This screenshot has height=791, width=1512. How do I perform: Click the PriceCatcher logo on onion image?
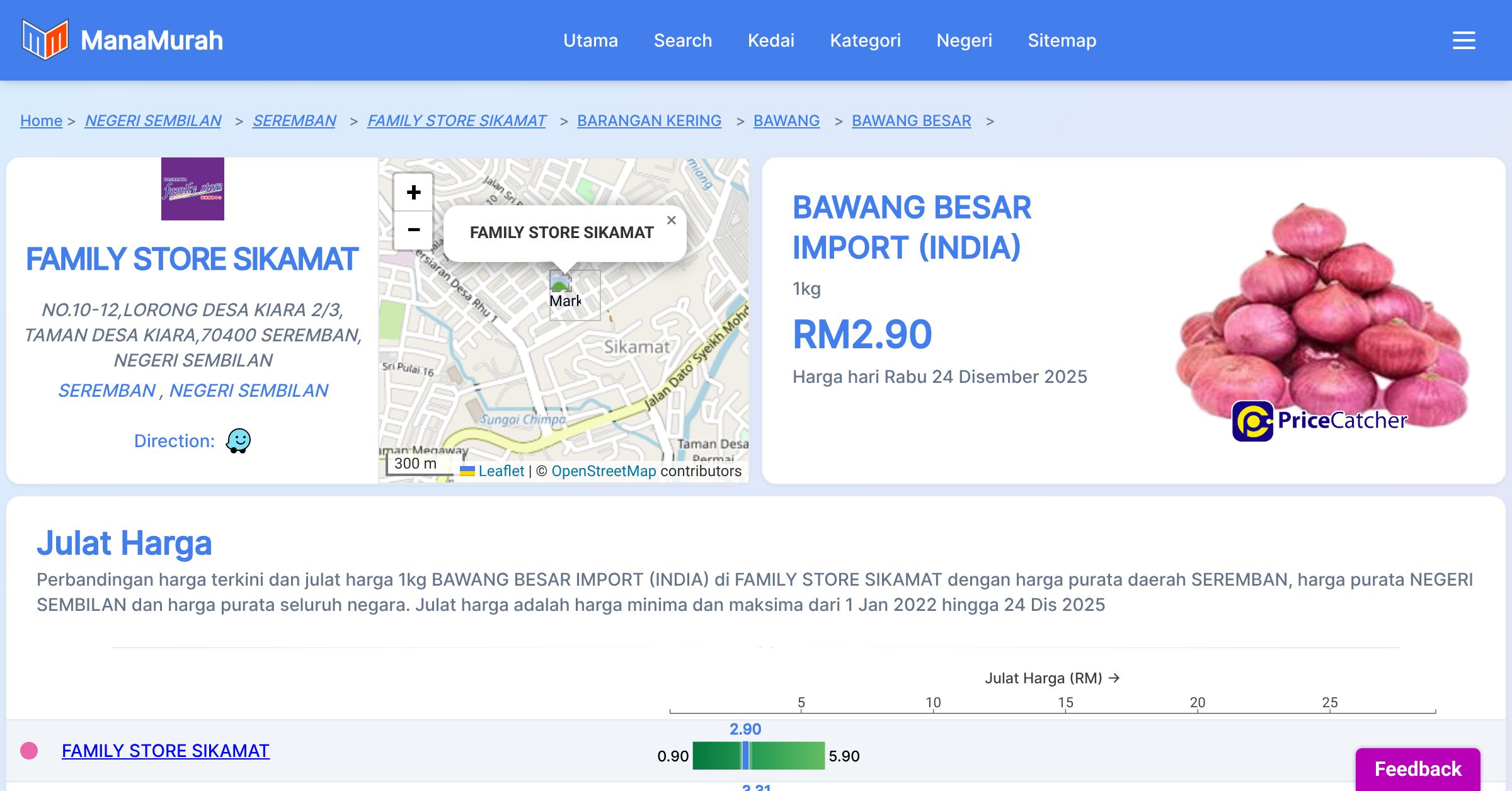(x=1319, y=421)
